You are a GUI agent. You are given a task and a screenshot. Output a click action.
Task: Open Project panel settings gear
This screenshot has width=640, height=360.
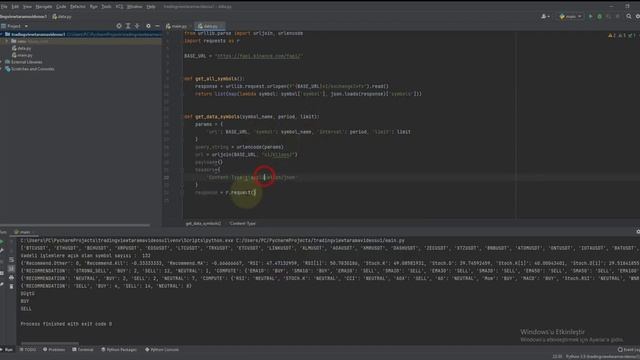[148, 26]
